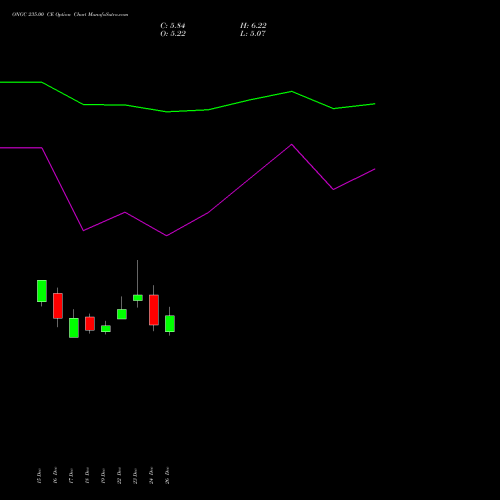Select the green candlestick for 26 Dec
This screenshot has height=500, width=500.
point(170,323)
